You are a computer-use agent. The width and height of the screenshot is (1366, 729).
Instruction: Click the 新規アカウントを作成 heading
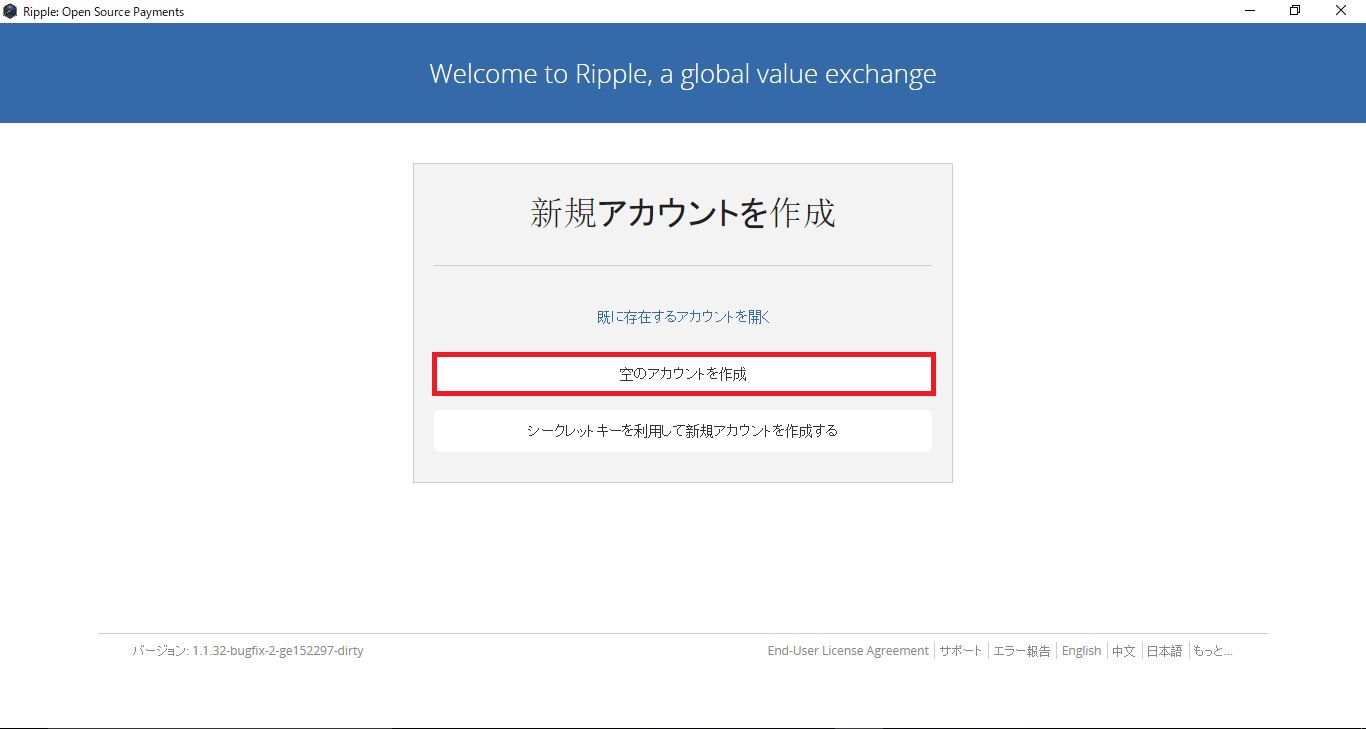pyautogui.click(x=683, y=212)
